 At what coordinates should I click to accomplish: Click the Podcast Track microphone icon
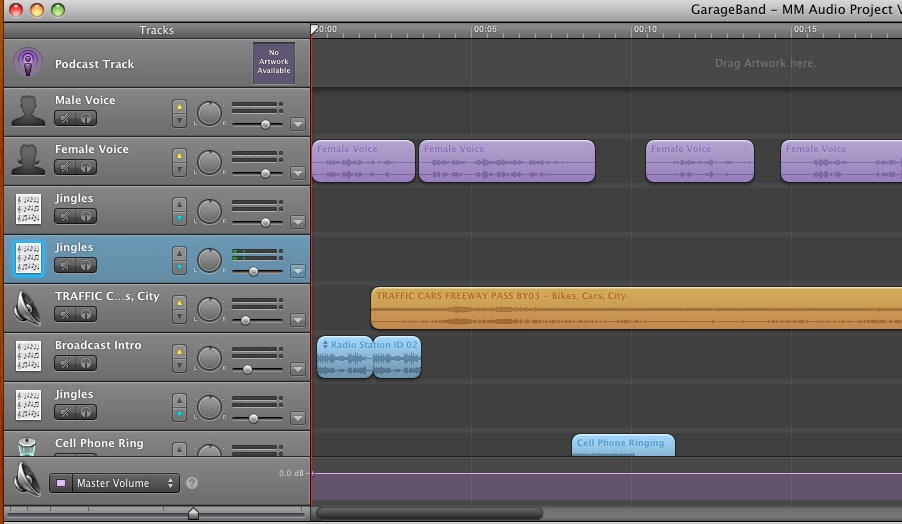28,62
